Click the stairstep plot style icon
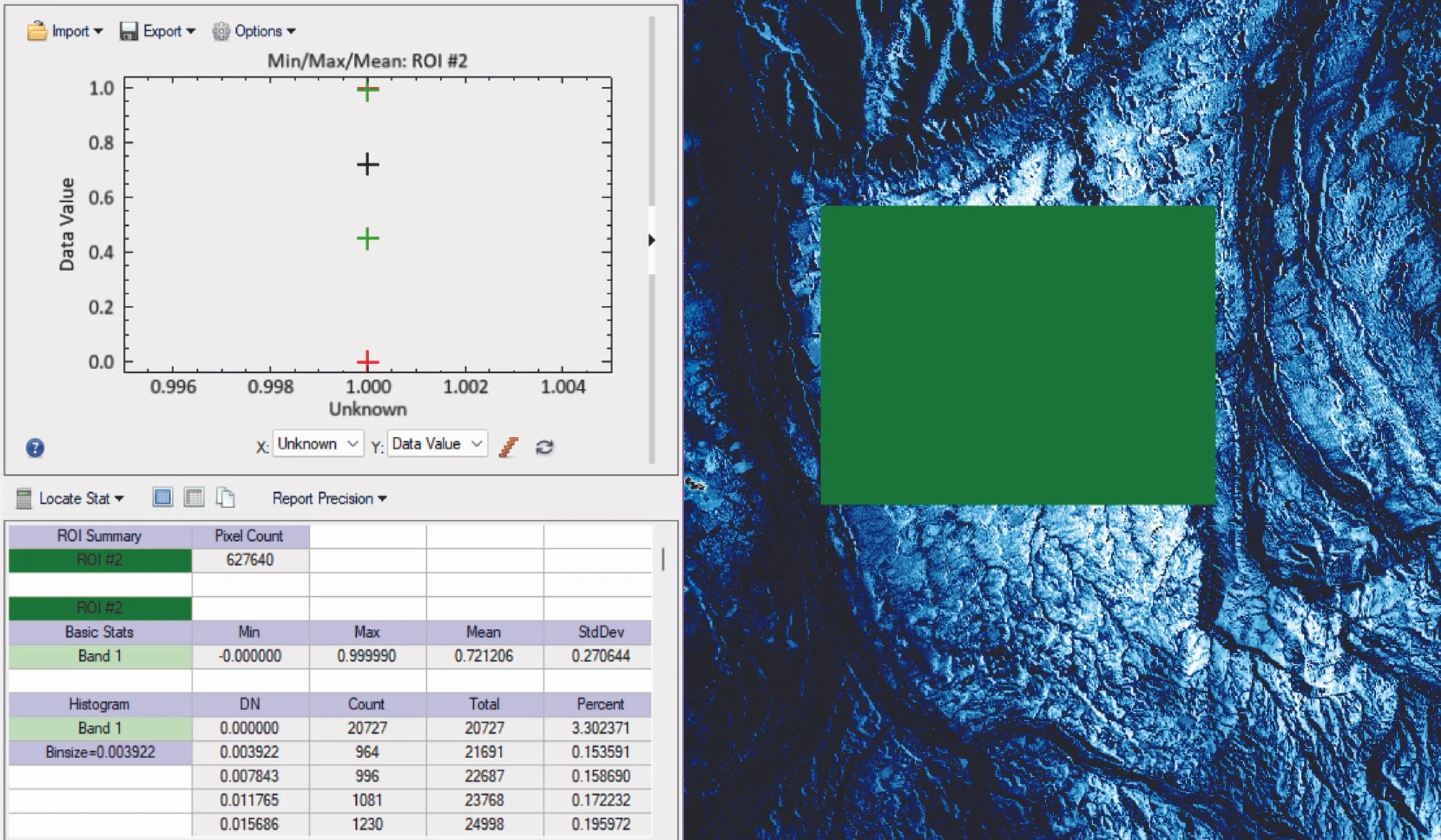Screen dimensions: 1441x840 [x=510, y=444]
